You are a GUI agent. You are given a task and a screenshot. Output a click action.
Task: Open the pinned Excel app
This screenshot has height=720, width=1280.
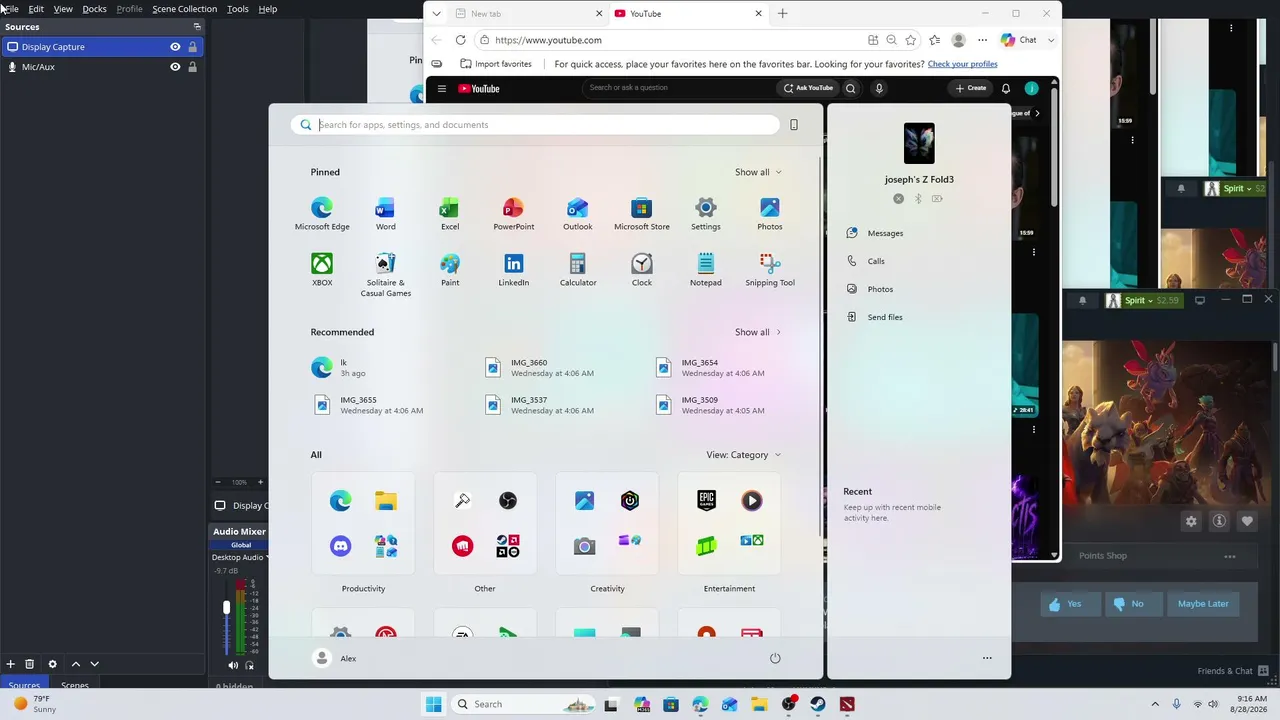coord(450,213)
